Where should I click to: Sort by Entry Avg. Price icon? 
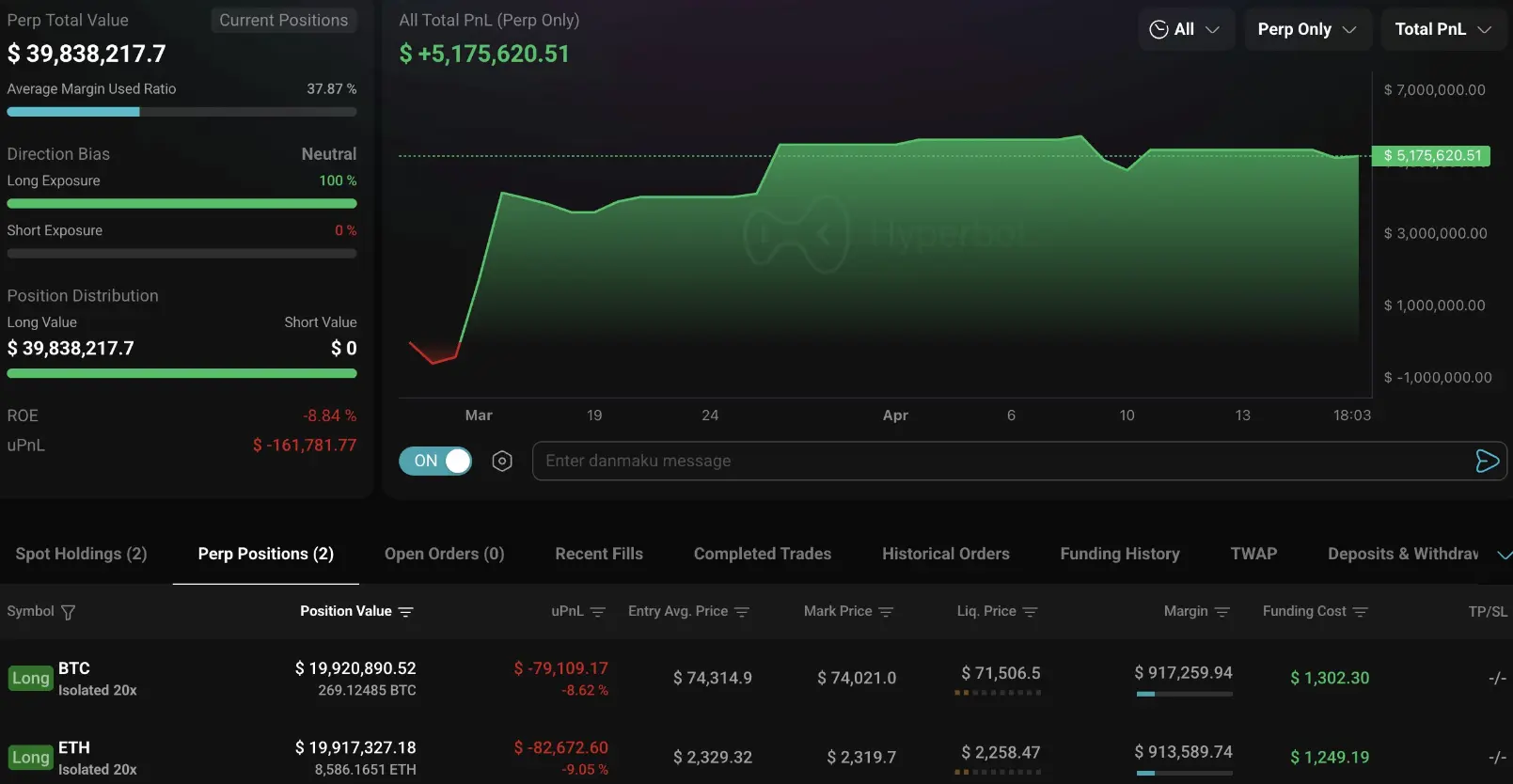[741, 612]
